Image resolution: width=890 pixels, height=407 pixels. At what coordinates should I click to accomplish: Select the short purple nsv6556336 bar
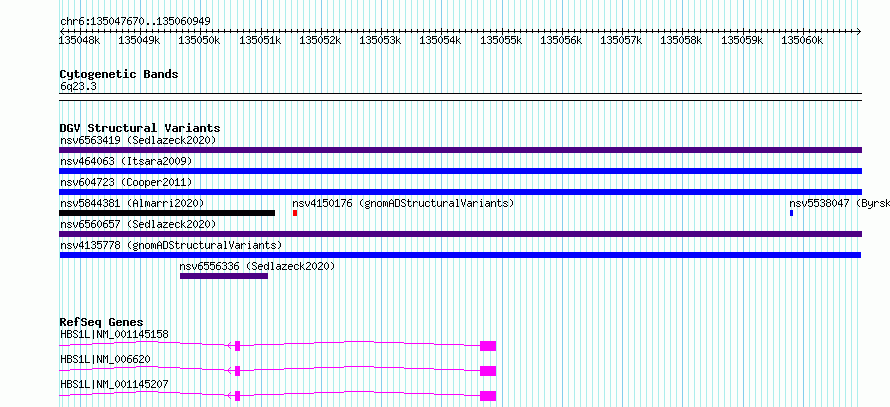[x=224, y=276]
